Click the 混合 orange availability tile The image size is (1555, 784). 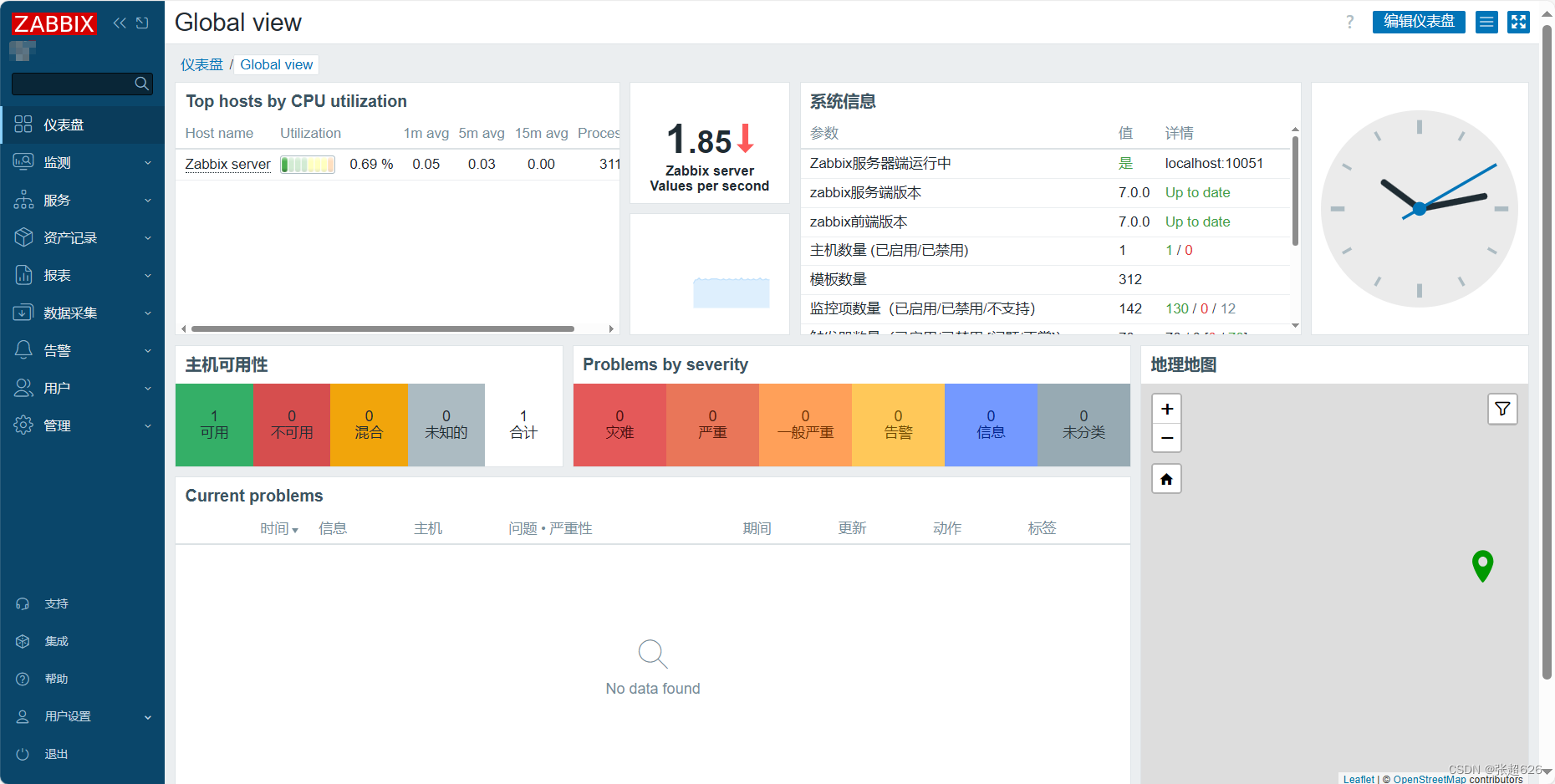369,425
